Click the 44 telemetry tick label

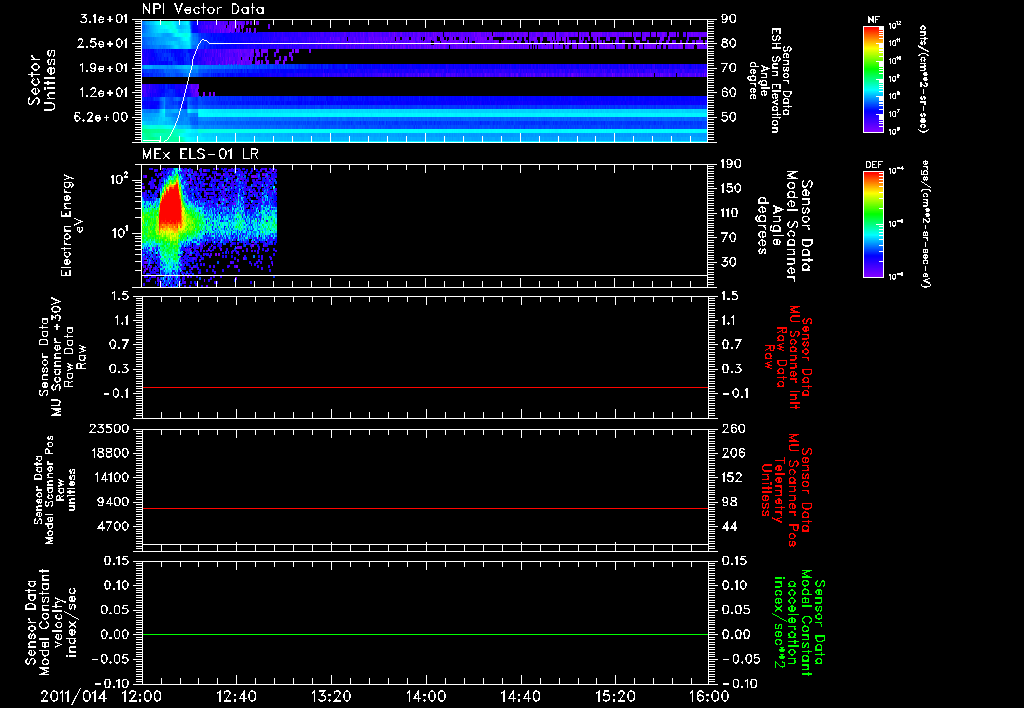[x=729, y=526]
